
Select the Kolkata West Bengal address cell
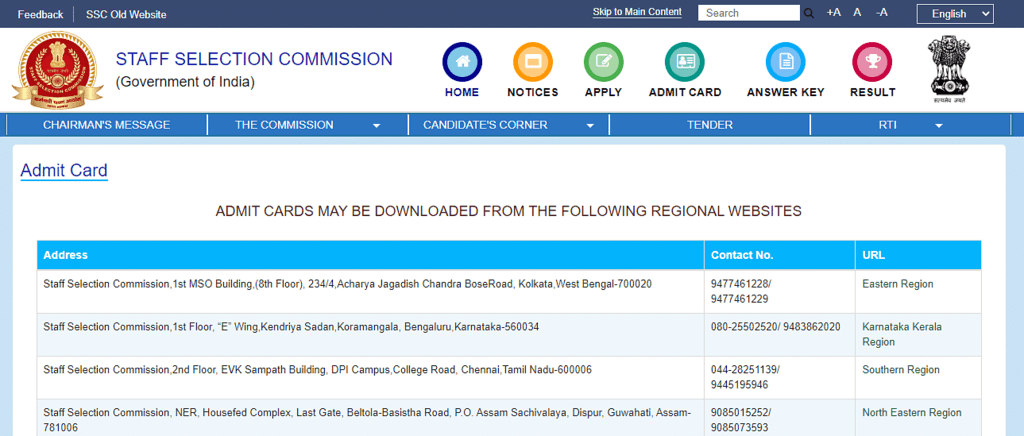click(370, 291)
